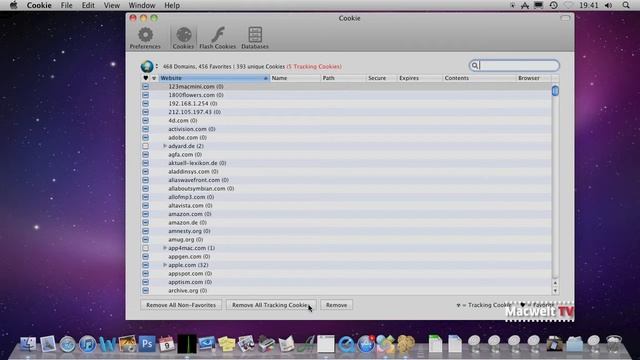Toggle favorite mark for amazon.com

145,214
